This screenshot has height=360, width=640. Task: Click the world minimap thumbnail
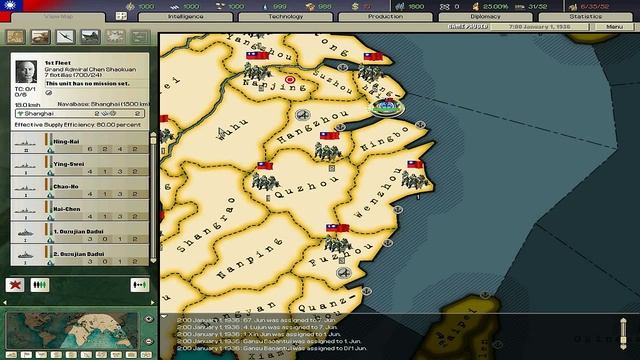(72, 331)
